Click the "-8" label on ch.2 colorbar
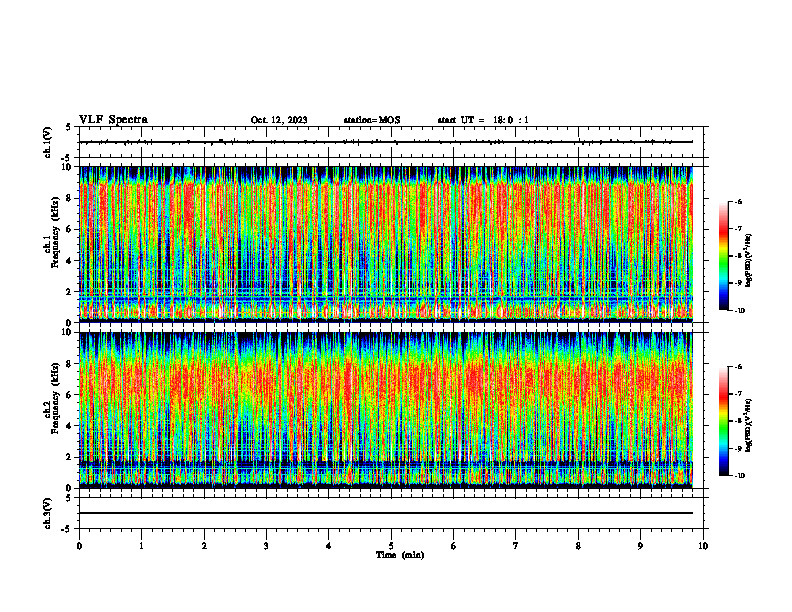 coord(738,421)
